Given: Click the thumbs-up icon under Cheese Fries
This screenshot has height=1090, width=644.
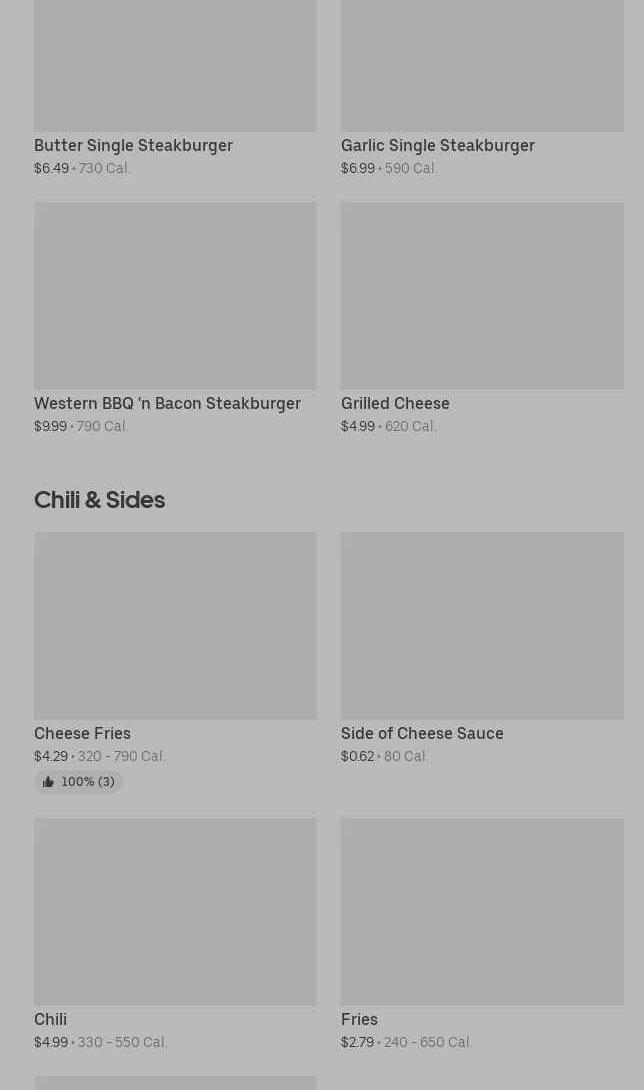Looking at the screenshot, I should 48,782.
